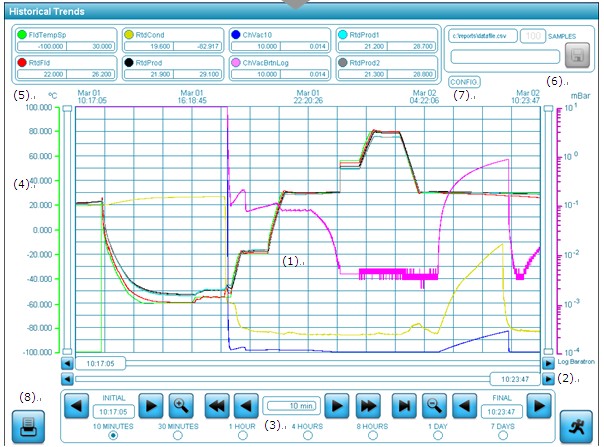
Task: Click the gray RtdProd2 color indicator
Action: (x=342, y=62)
